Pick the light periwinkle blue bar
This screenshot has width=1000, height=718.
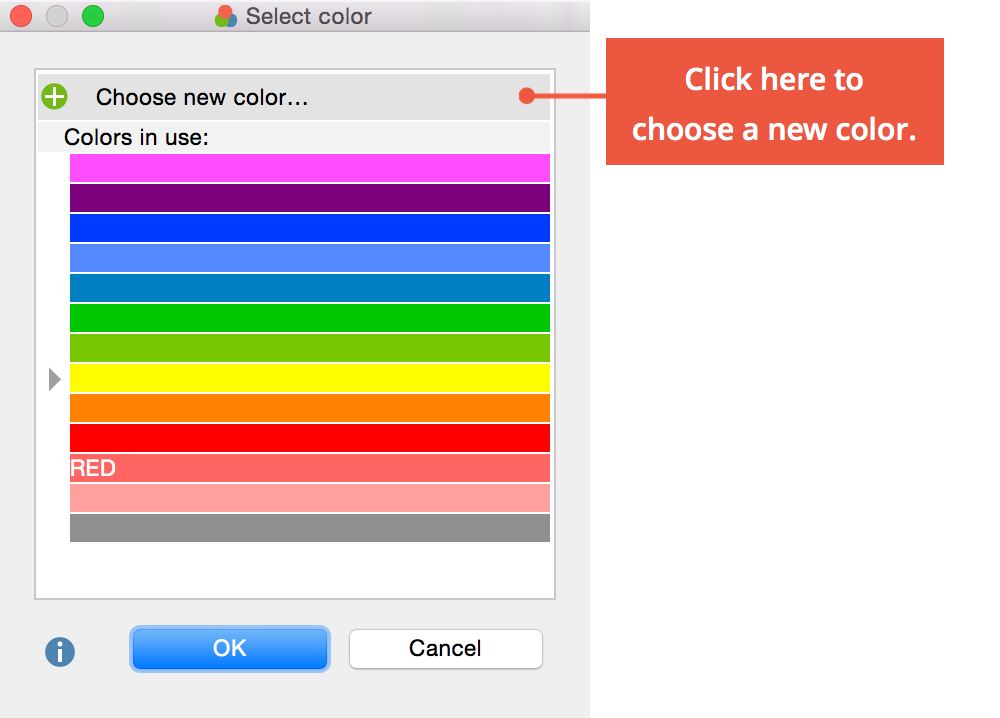[x=309, y=258]
